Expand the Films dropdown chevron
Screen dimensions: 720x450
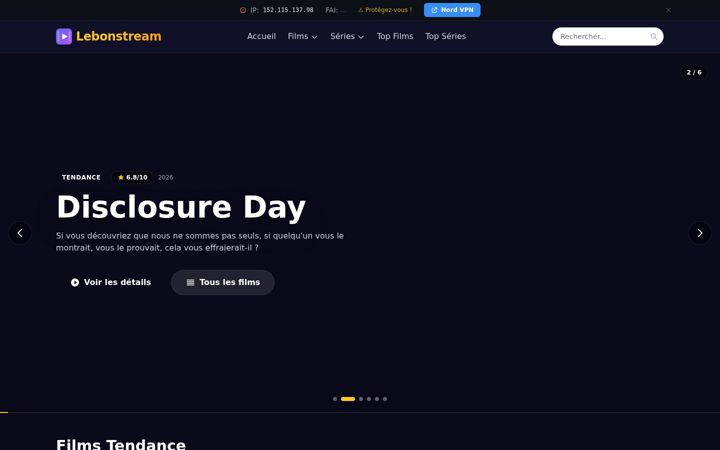[315, 37]
